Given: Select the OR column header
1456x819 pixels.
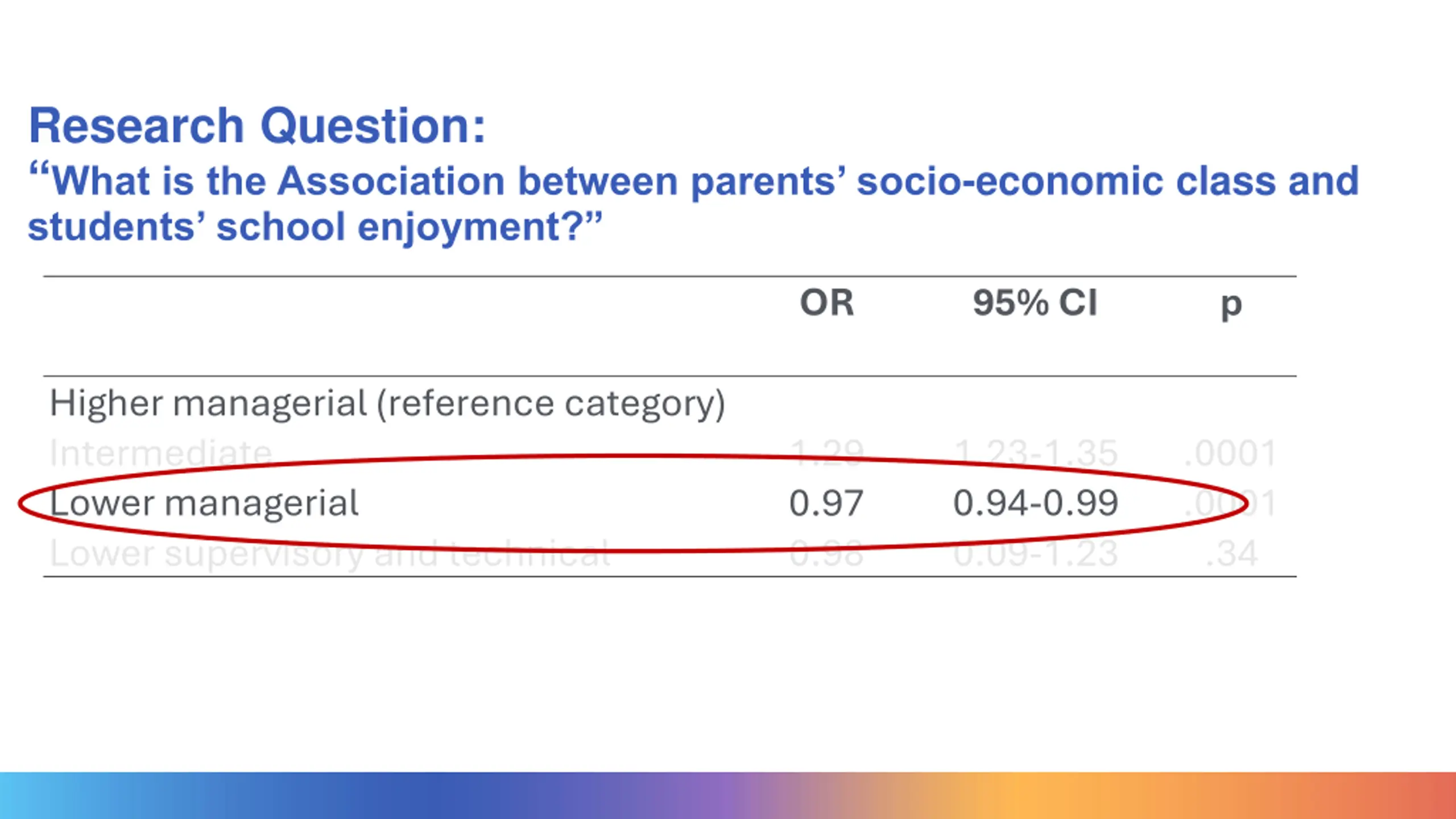Looking at the screenshot, I should [826, 303].
